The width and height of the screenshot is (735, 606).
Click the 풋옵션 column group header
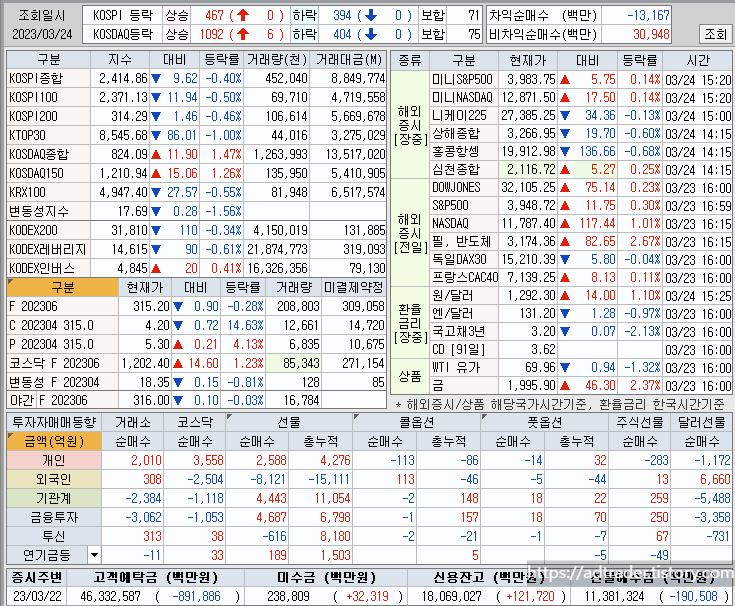[545, 423]
